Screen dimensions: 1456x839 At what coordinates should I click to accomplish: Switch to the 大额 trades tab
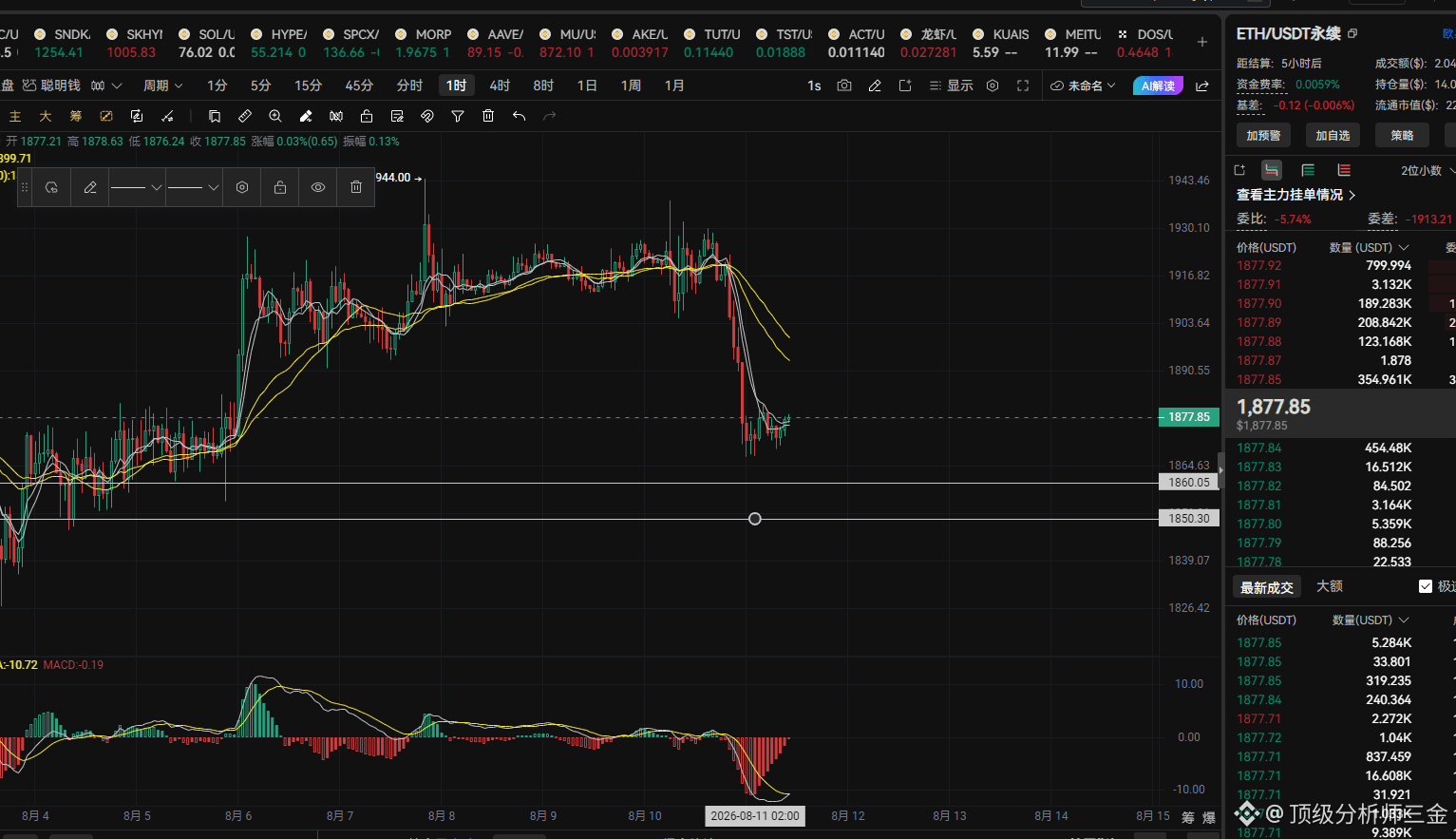[1330, 586]
